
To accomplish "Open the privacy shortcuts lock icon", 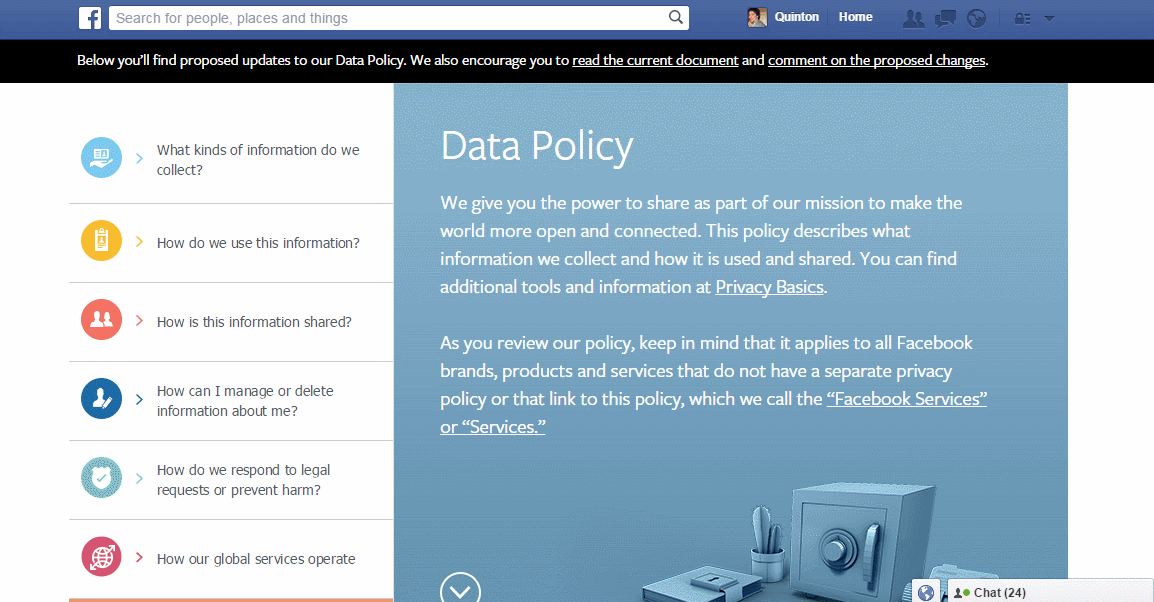I will [x=1022, y=18].
